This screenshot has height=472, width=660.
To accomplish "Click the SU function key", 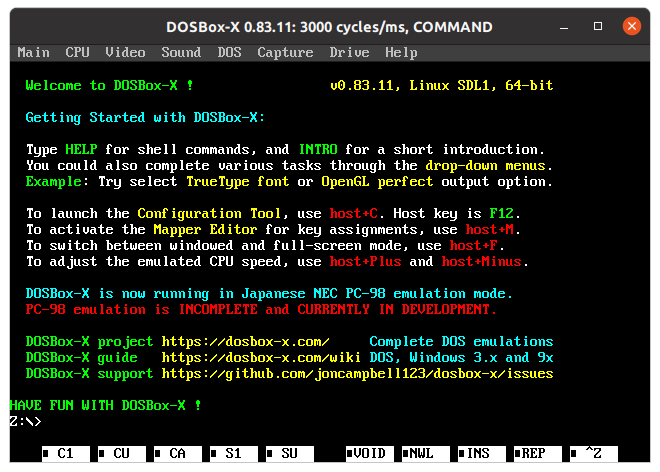I will [x=290, y=453].
